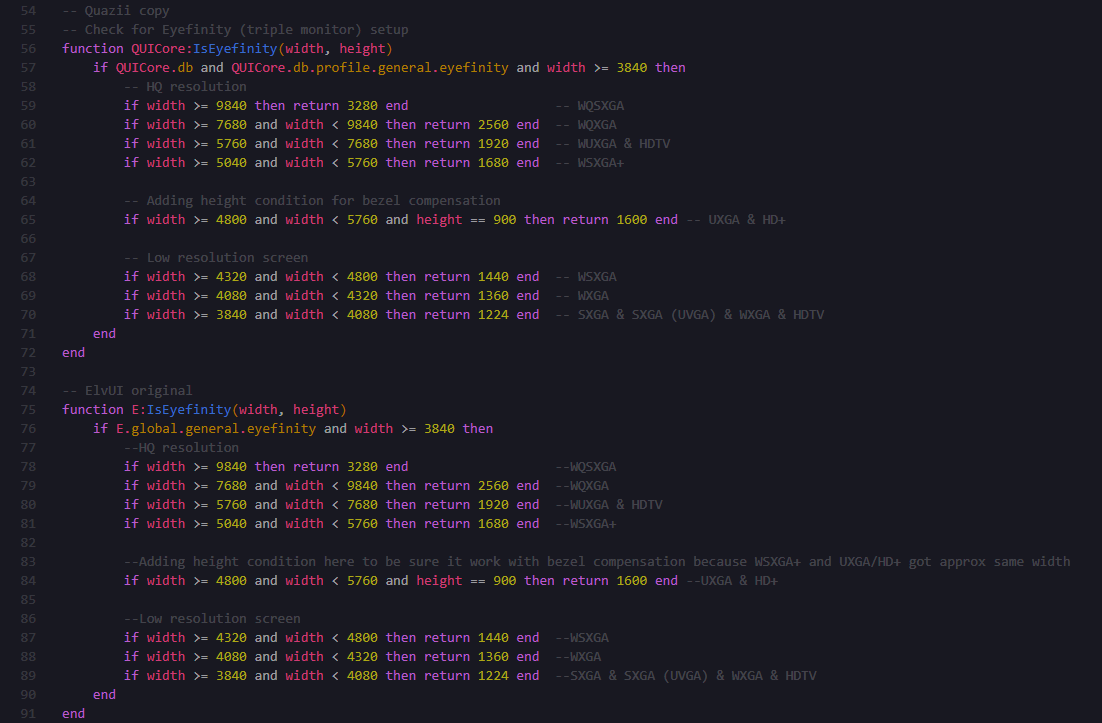This screenshot has height=723, width=1102.
Task: Click value 1680 on line 62
Action: (x=493, y=162)
